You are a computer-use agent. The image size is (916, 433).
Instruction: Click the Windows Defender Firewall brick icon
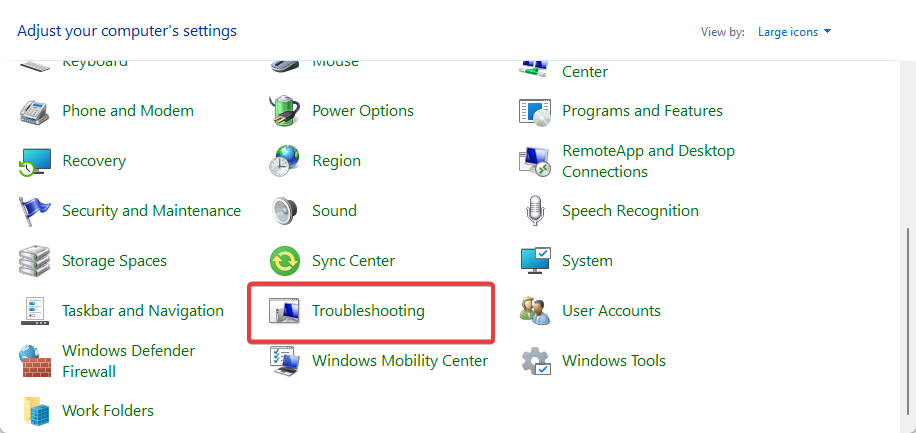pos(35,361)
